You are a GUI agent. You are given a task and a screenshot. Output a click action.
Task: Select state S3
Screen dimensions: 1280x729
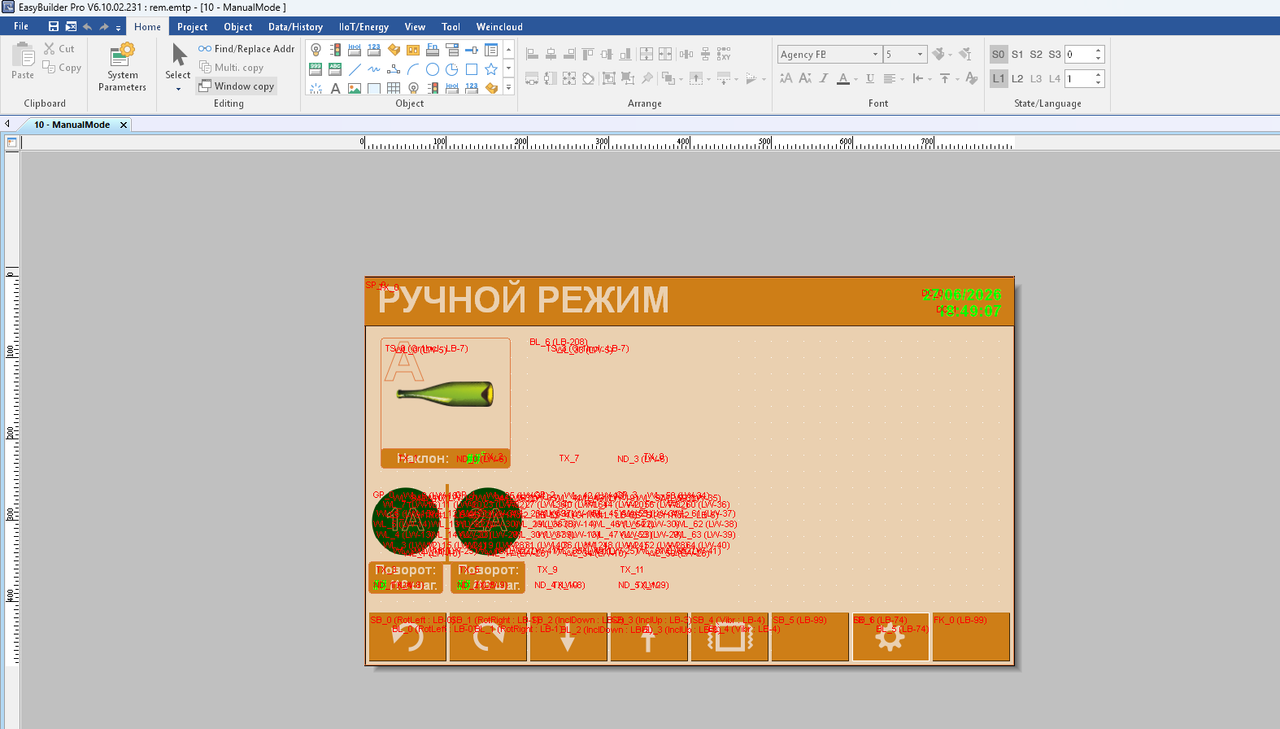tap(1054, 54)
